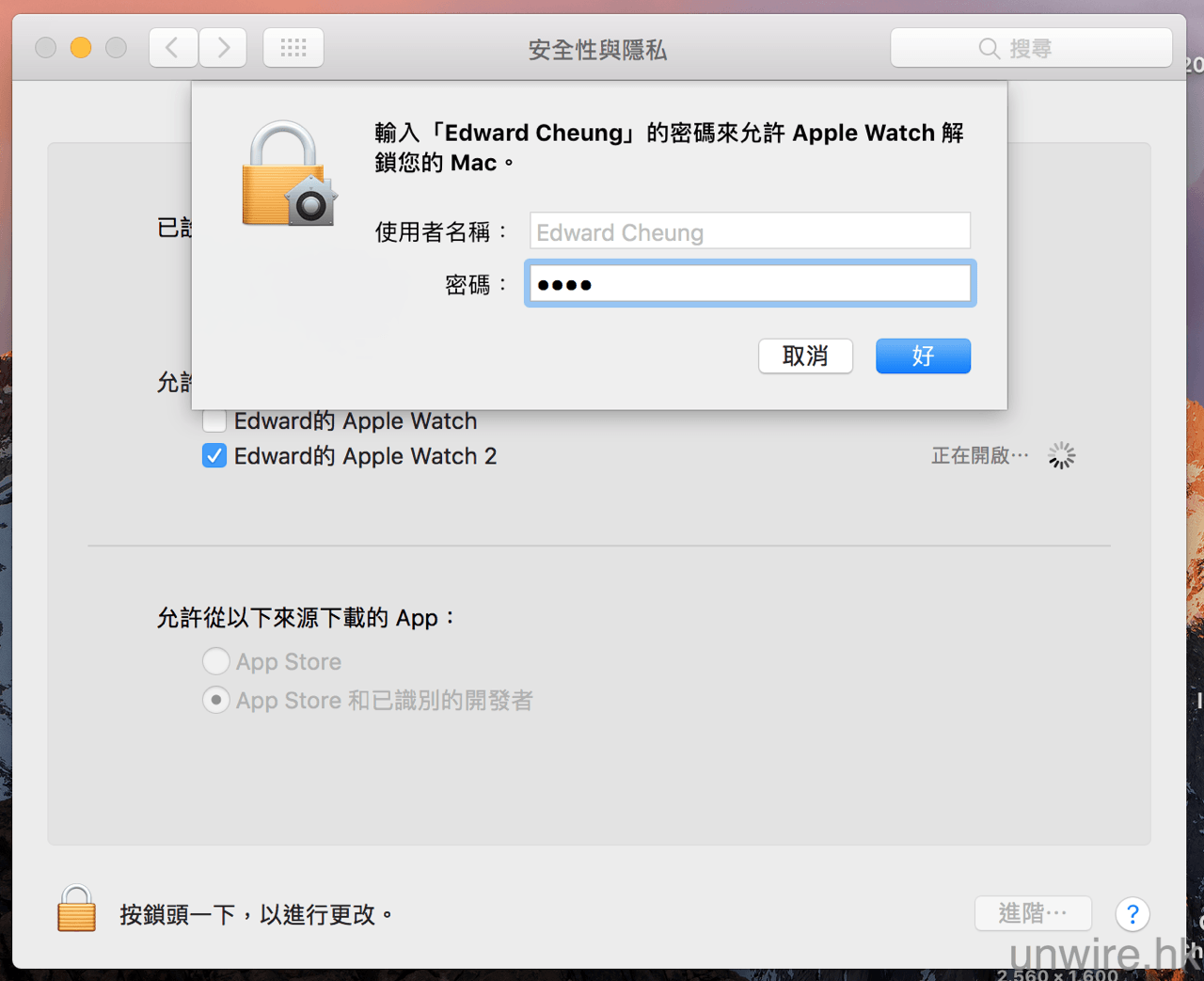Click the 安全性與隱私 window title
Image resolution: width=1204 pixels, height=981 pixels.
pos(597,50)
